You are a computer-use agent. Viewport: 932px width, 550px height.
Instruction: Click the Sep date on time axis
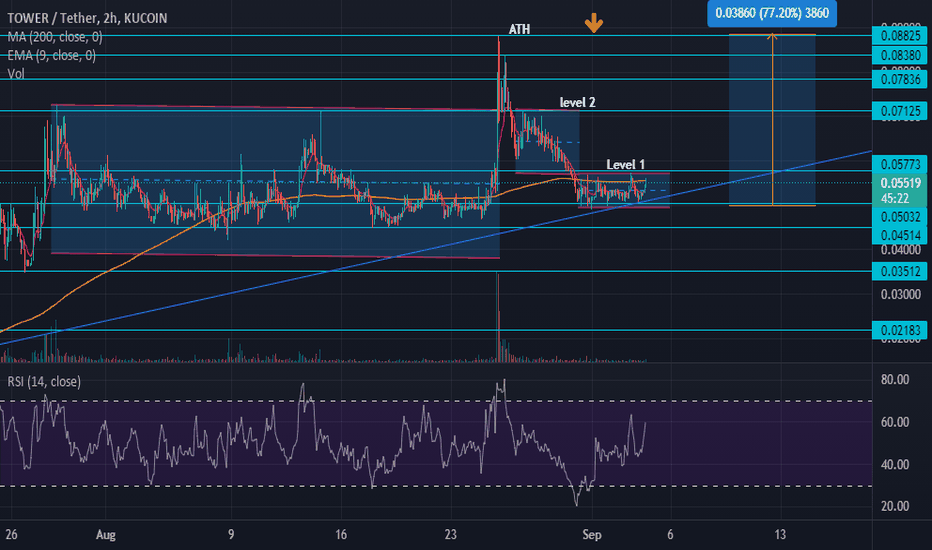pos(591,535)
